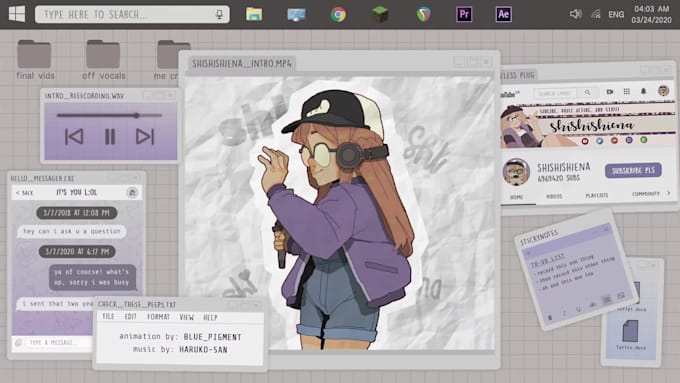Click the YouTube search magnifier button
Image resolution: width=680 pixels, height=383 pixels.
[587, 92]
